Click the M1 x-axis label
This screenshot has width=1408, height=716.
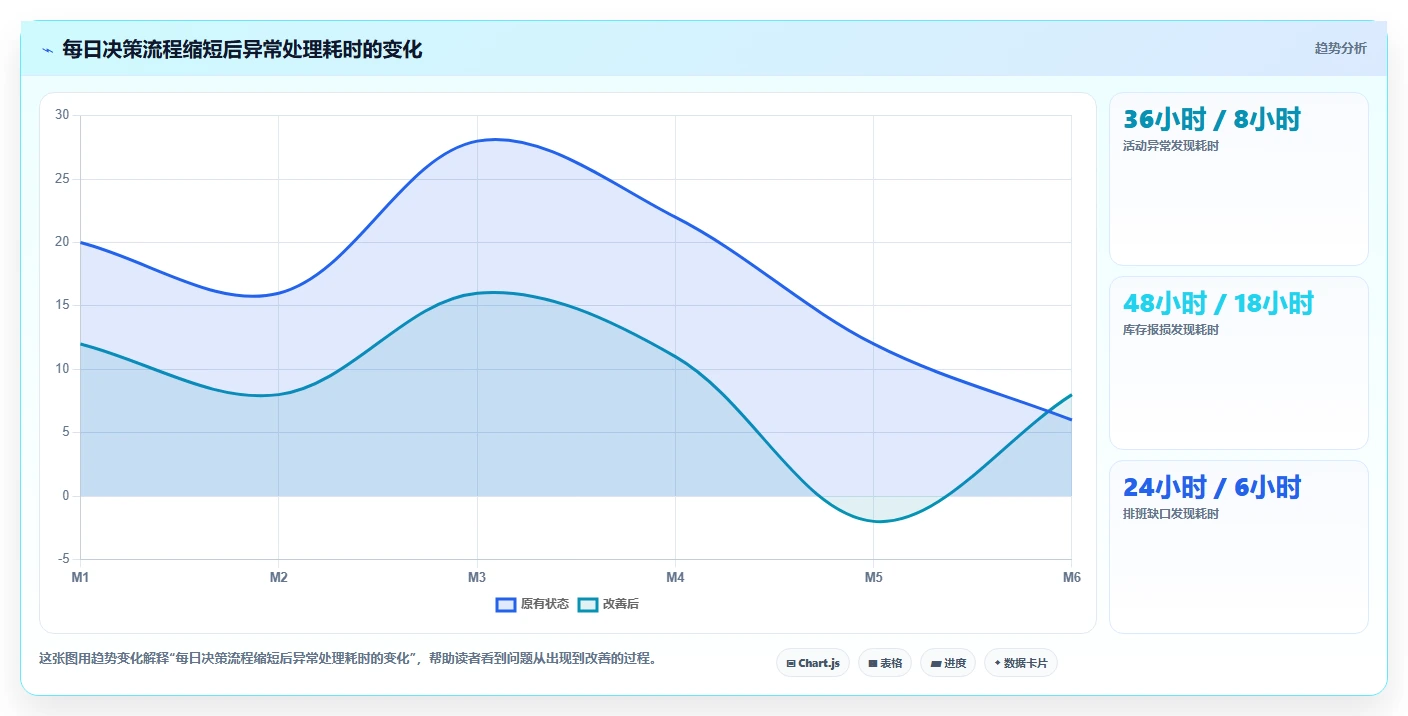click(x=80, y=577)
